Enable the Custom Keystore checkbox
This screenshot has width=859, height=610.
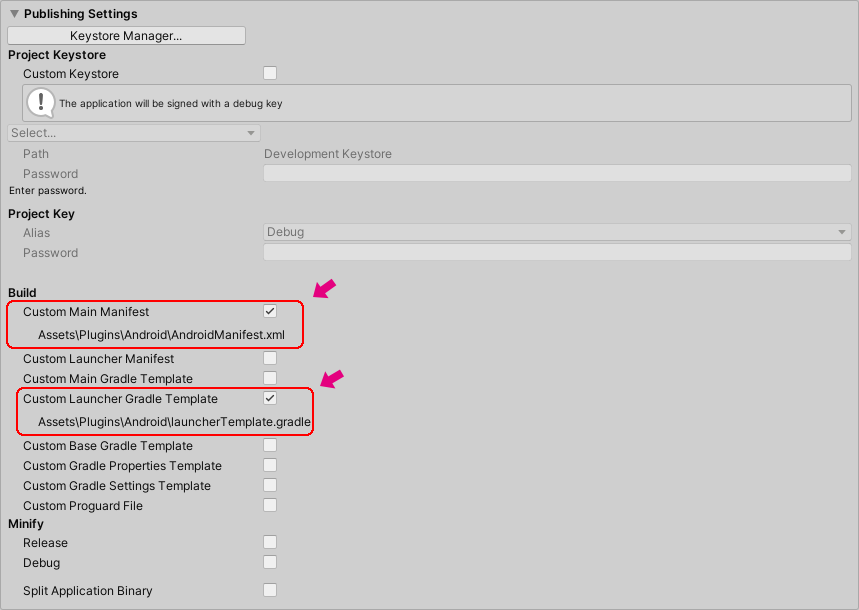(270, 73)
